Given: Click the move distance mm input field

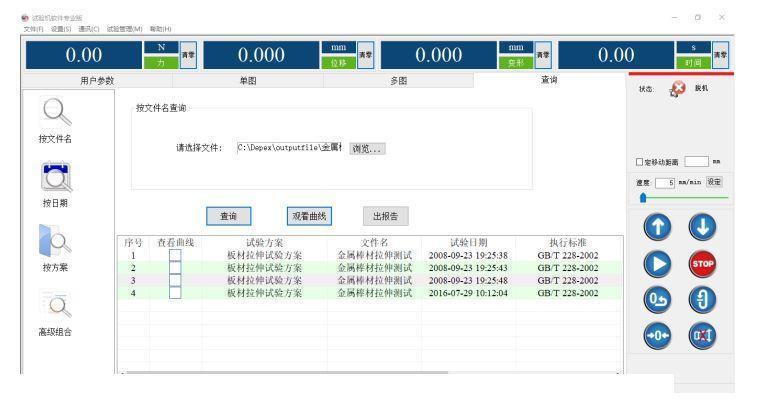Looking at the screenshot, I should pyautogui.click(x=697, y=162).
